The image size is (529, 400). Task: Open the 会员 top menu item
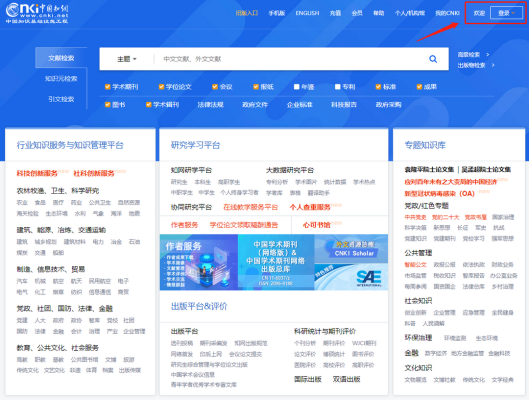click(357, 13)
